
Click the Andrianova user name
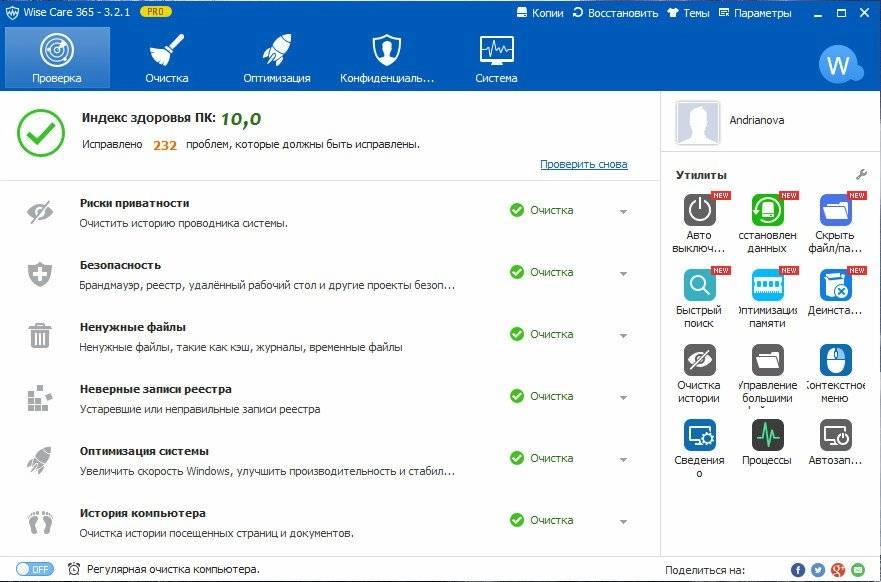click(x=757, y=120)
